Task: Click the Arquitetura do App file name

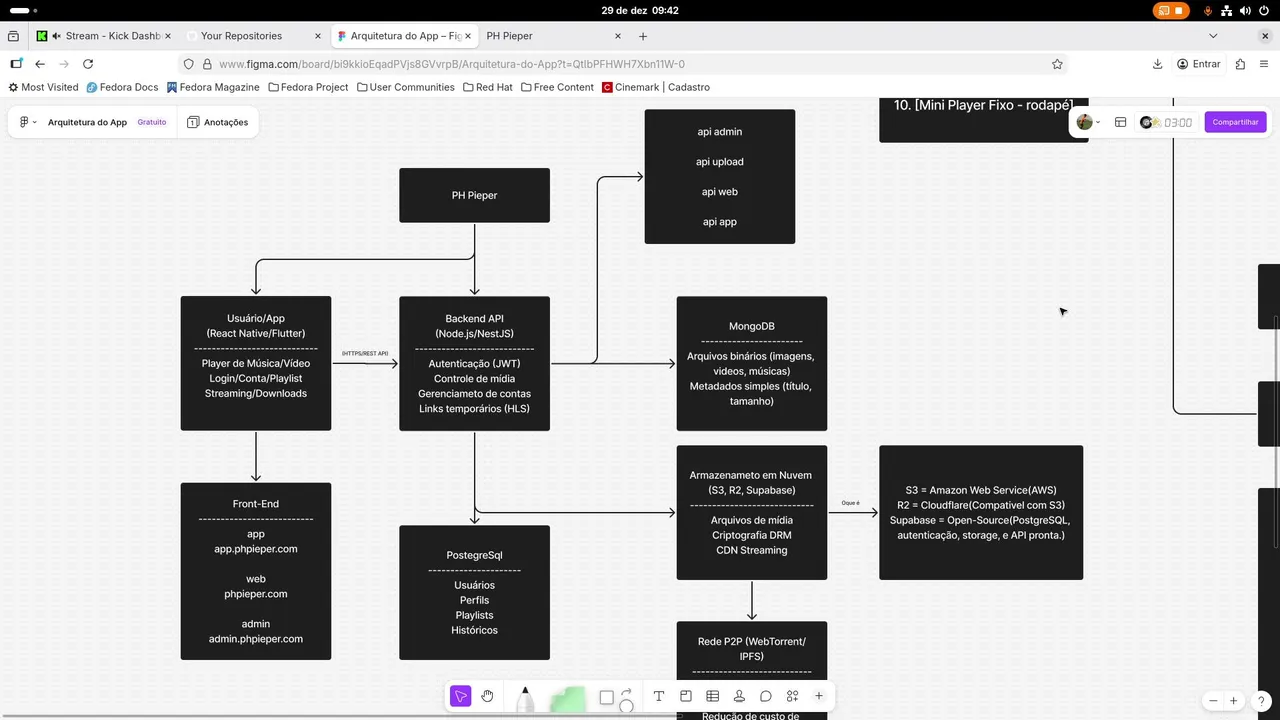Action: (x=87, y=122)
